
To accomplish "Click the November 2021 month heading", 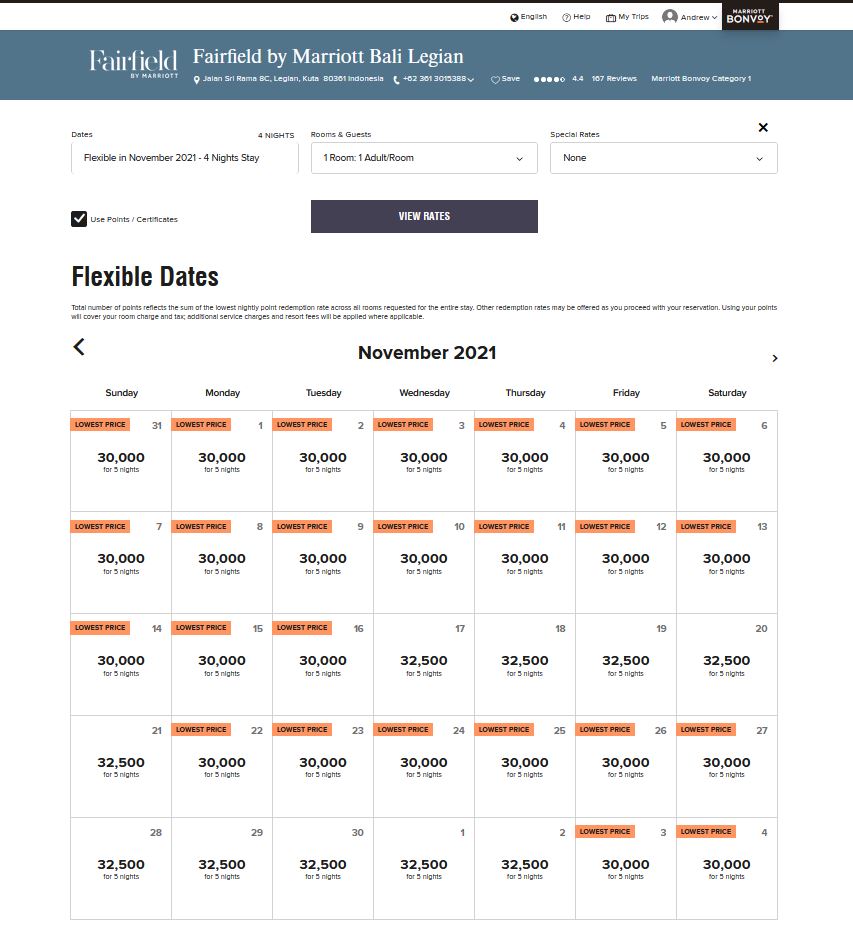I will coord(427,353).
